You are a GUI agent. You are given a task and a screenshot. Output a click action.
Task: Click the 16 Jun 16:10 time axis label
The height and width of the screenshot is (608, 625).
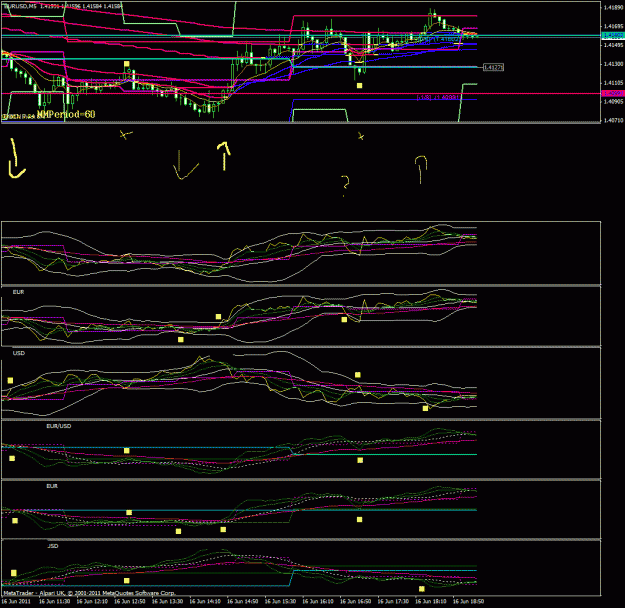coord(318,601)
